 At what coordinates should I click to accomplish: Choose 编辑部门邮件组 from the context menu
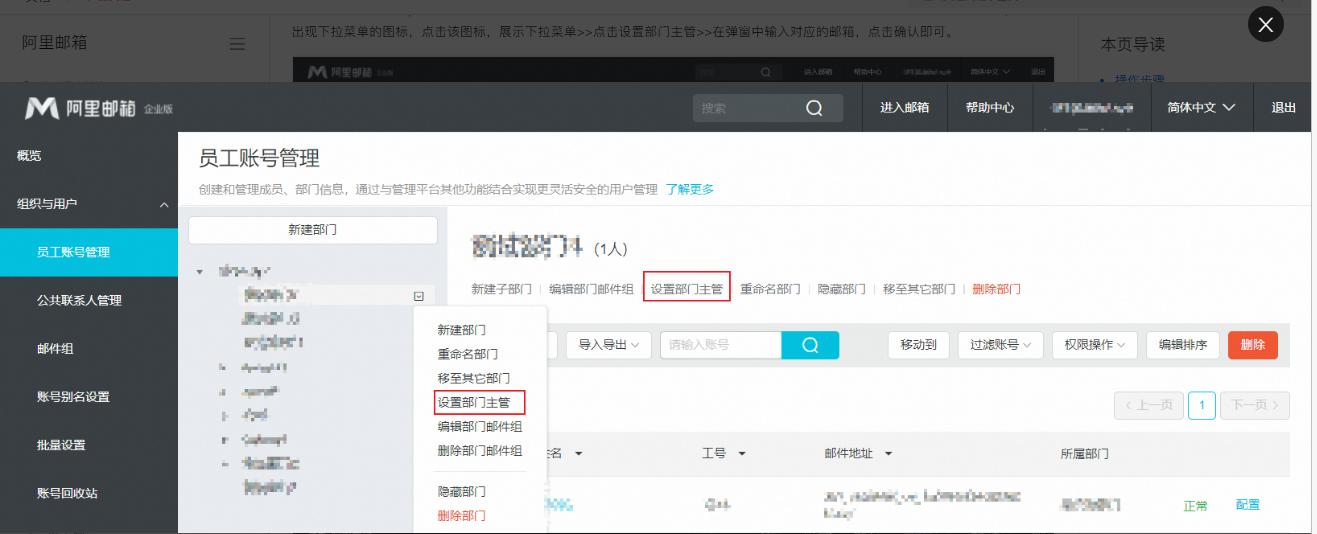point(480,426)
